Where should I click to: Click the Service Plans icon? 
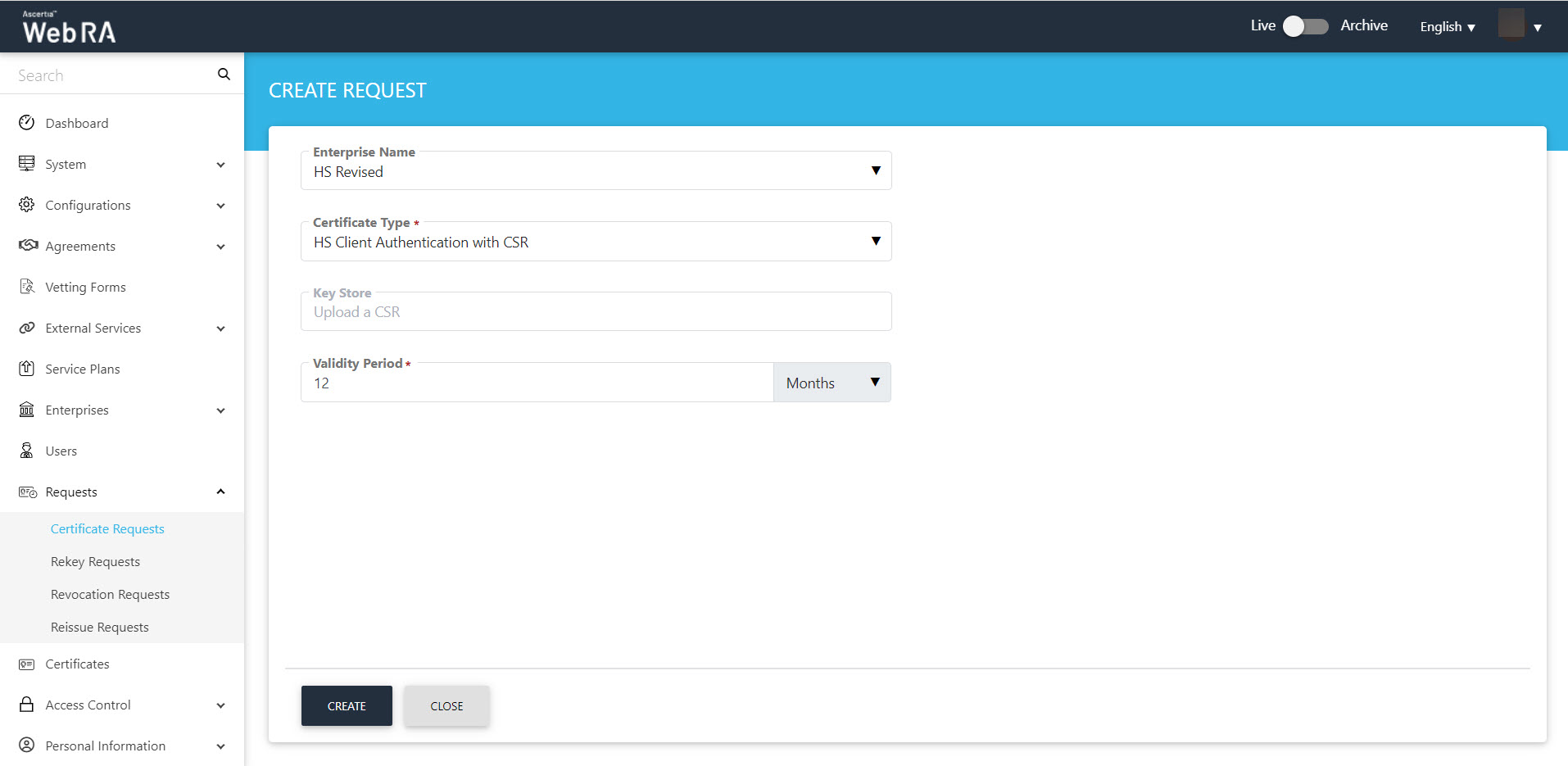(x=27, y=369)
